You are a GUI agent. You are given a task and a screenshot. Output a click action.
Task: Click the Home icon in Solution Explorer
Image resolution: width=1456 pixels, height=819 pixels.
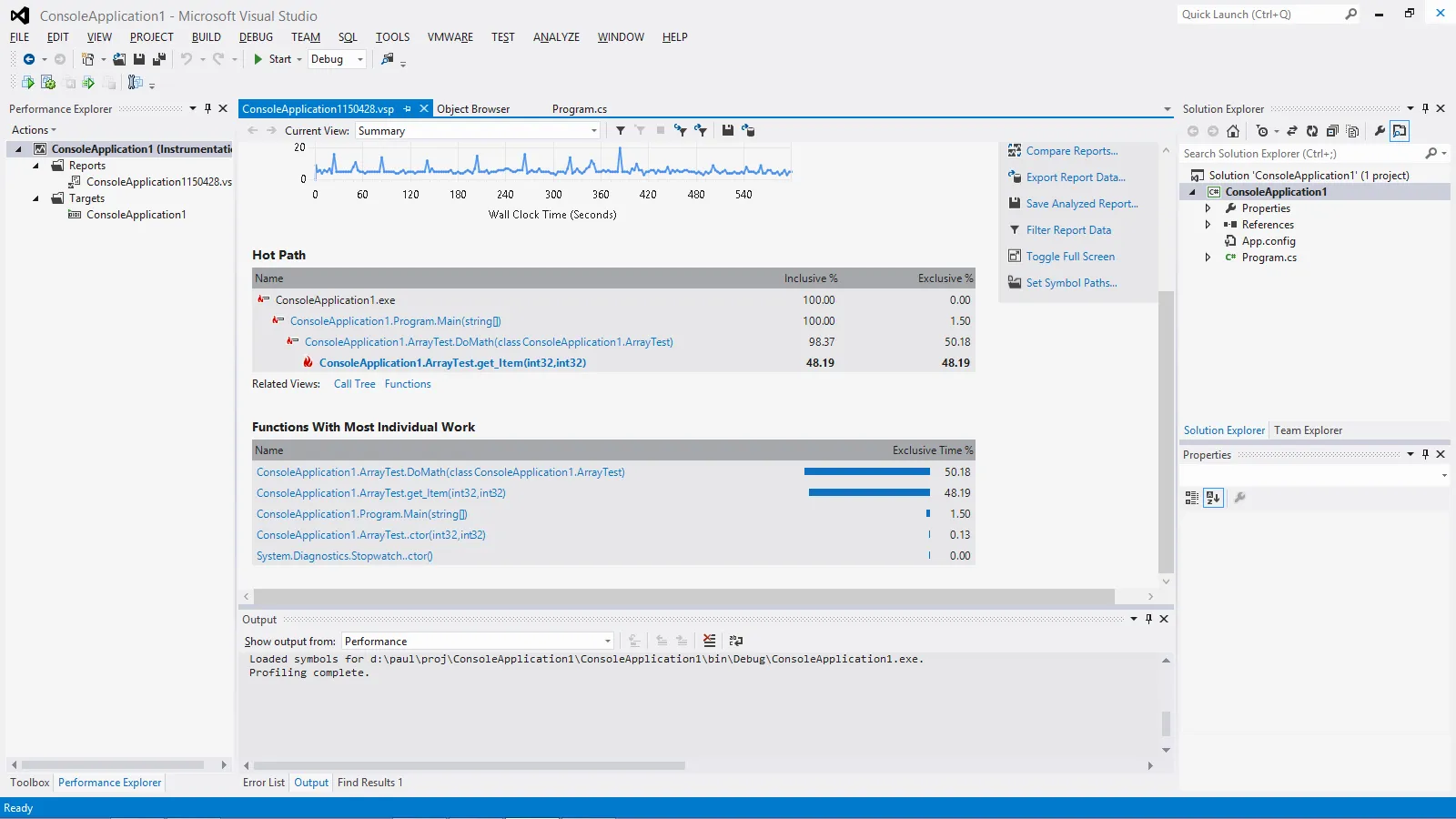[x=1233, y=131]
